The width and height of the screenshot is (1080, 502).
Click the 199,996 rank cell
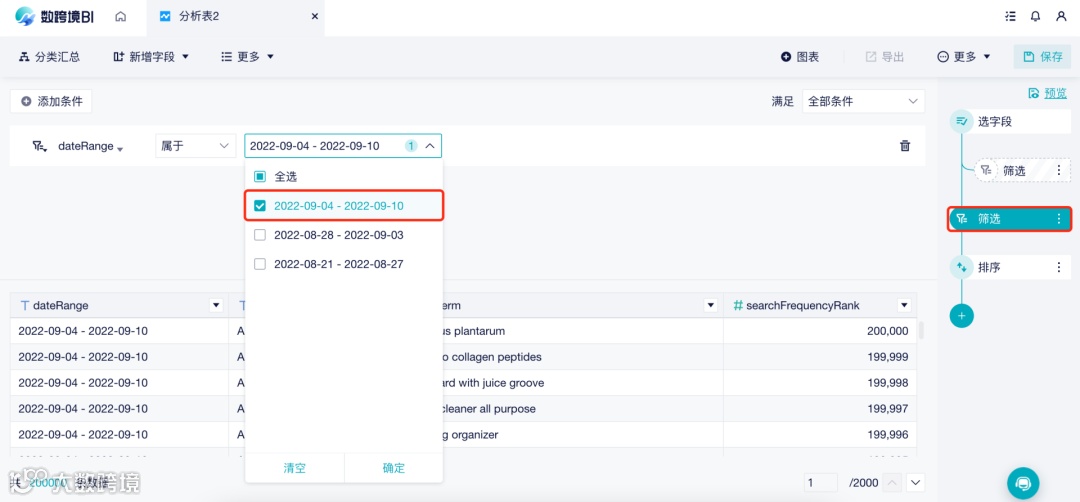point(820,435)
